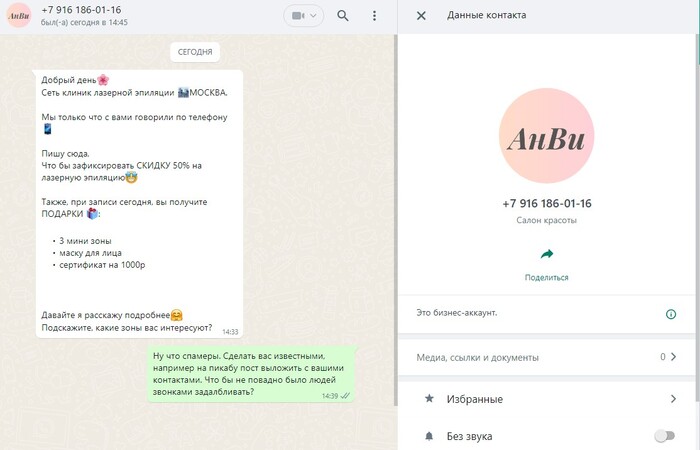
Task: Open the large АнВи profile picture
Action: (546, 136)
